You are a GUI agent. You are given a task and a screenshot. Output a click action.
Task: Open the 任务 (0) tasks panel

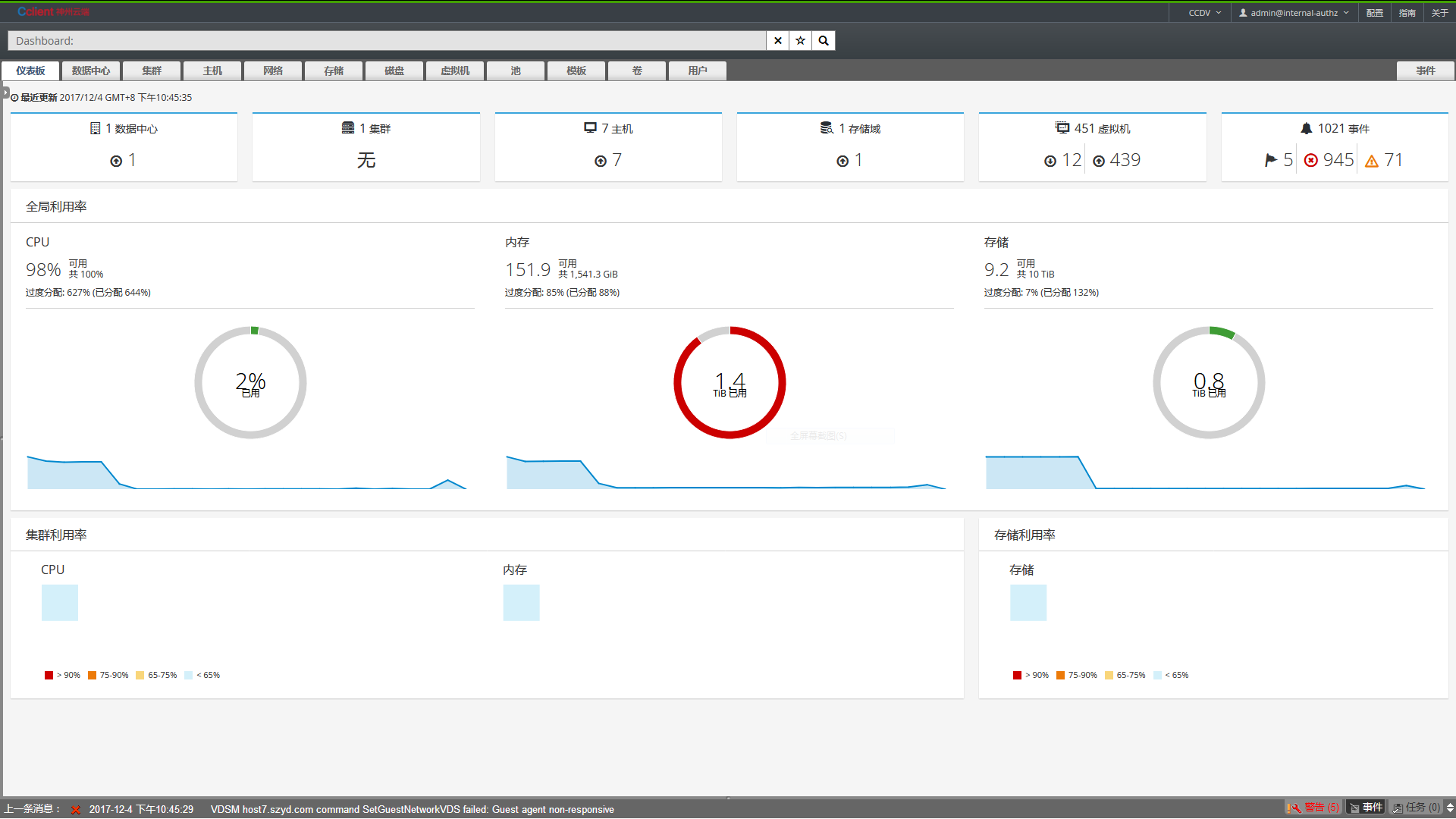[x=1417, y=808]
